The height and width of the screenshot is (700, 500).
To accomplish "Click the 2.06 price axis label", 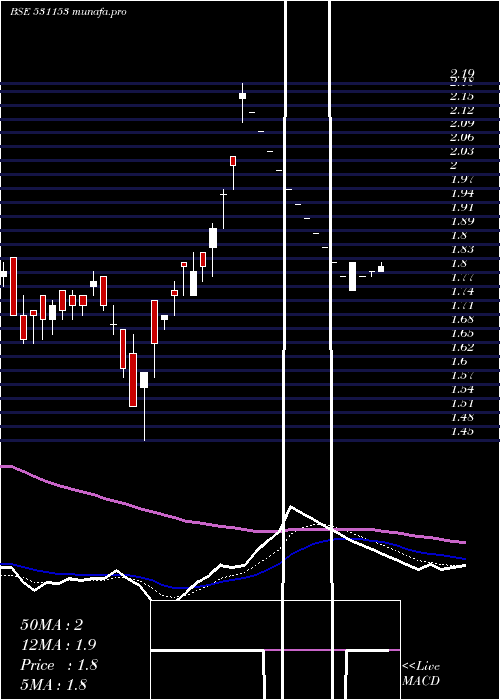I will 462,138.
